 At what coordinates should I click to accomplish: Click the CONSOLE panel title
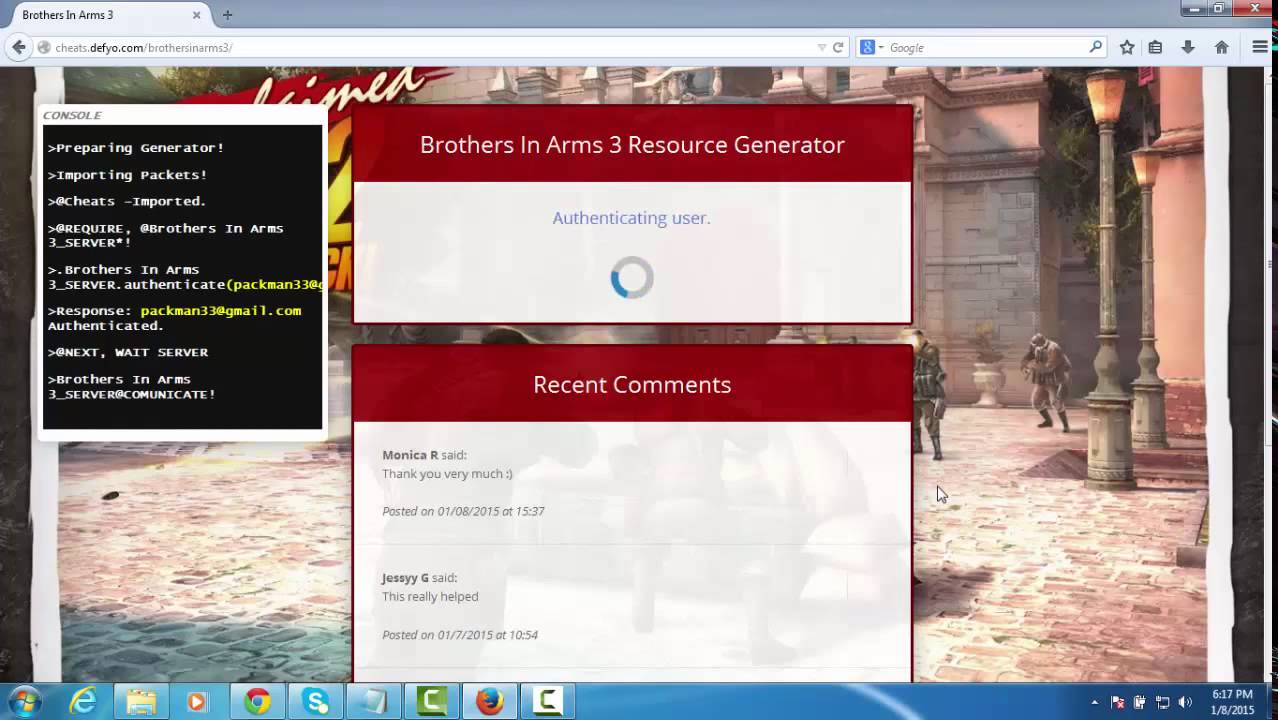click(72, 115)
